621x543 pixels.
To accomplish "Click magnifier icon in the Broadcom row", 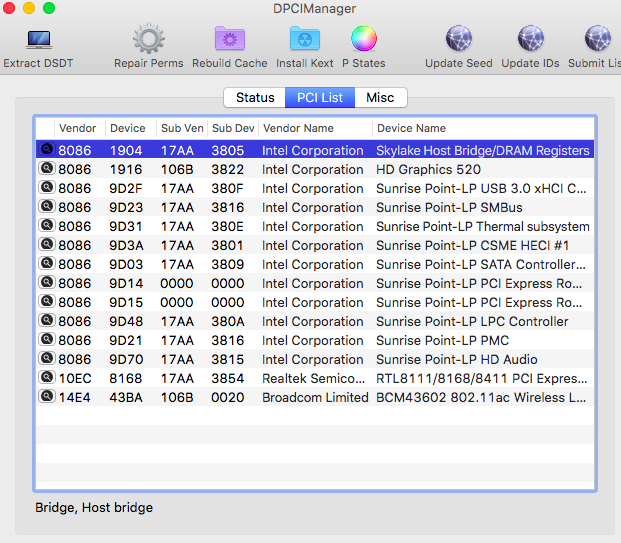I will 46,397.
